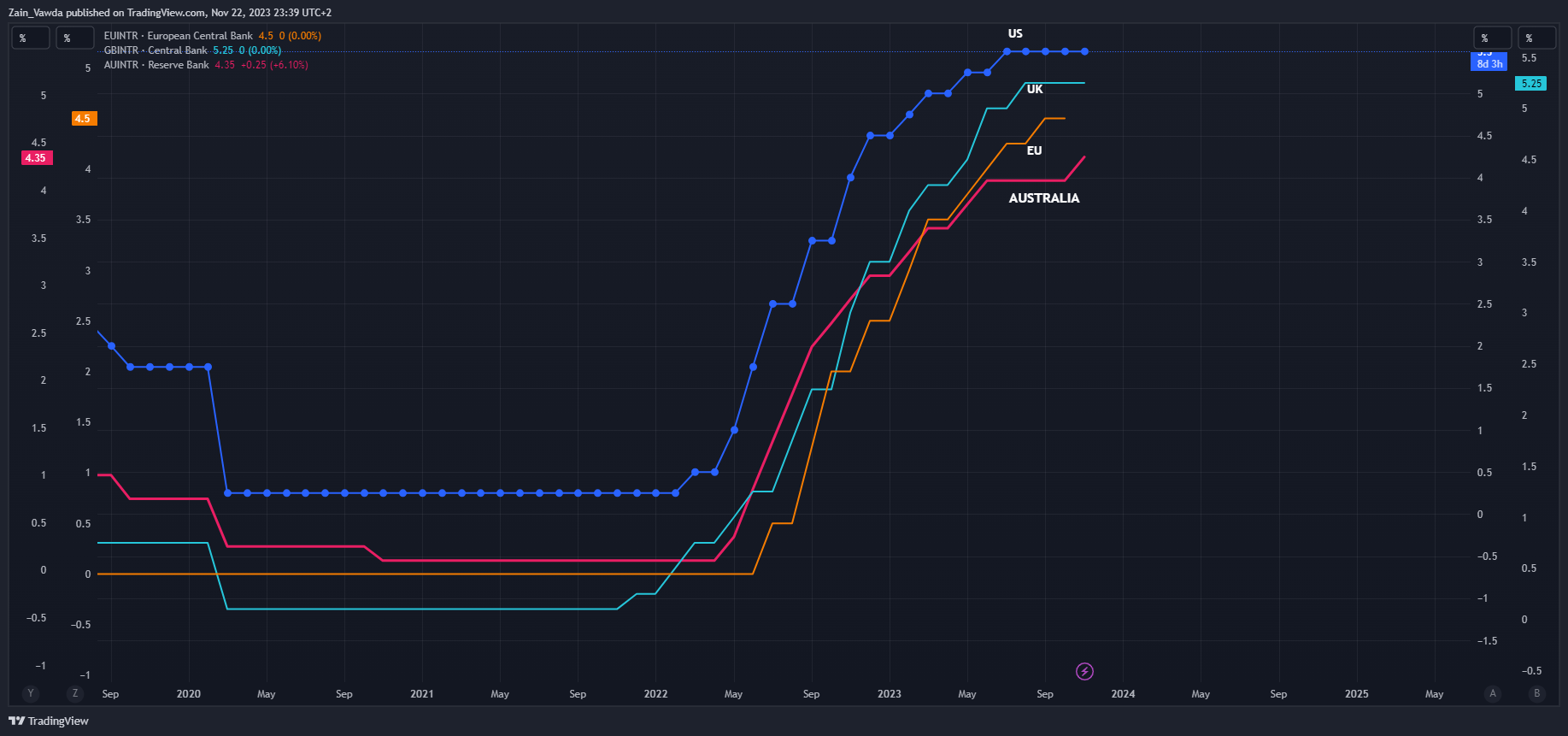Screen dimensions: 1568x736
Task: Click the 2022 label on time axis
Action: [655, 694]
